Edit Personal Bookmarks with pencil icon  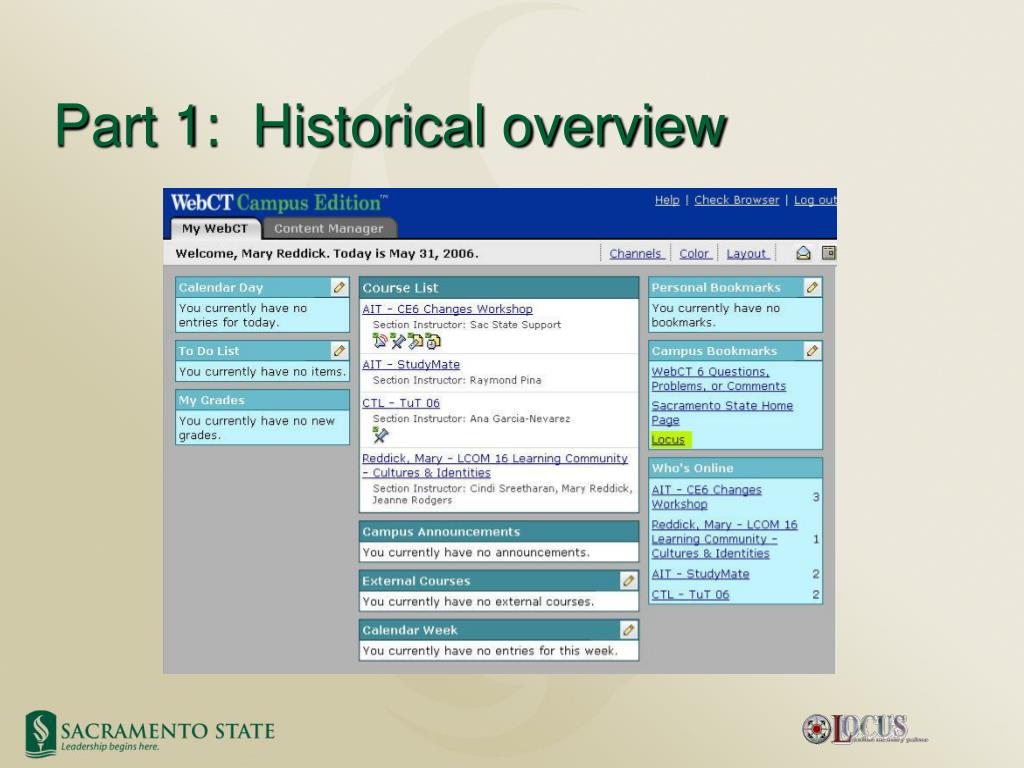(812, 287)
